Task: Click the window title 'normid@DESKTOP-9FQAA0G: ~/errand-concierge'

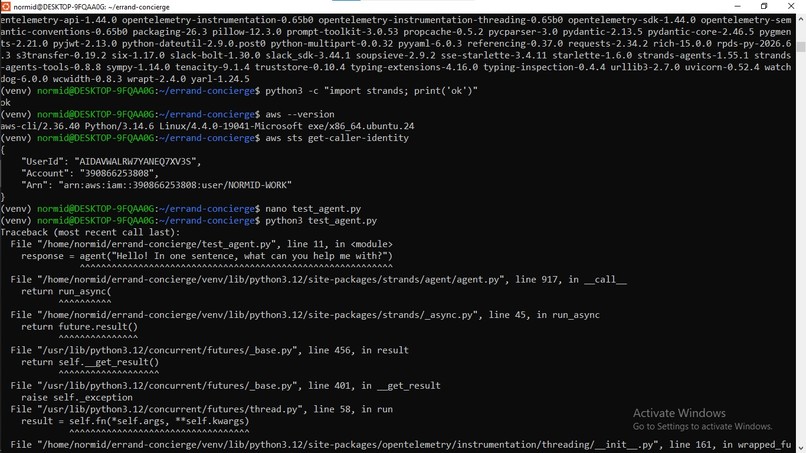Action: point(91,7)
